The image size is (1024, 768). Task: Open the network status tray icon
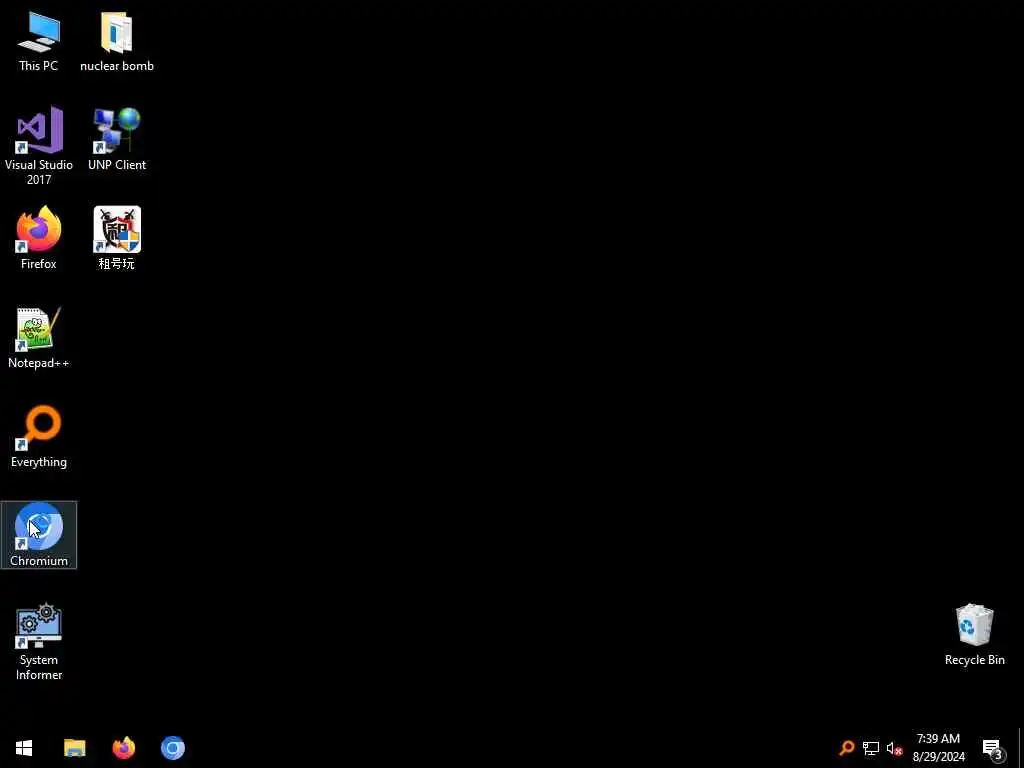[x=871, y=748]
